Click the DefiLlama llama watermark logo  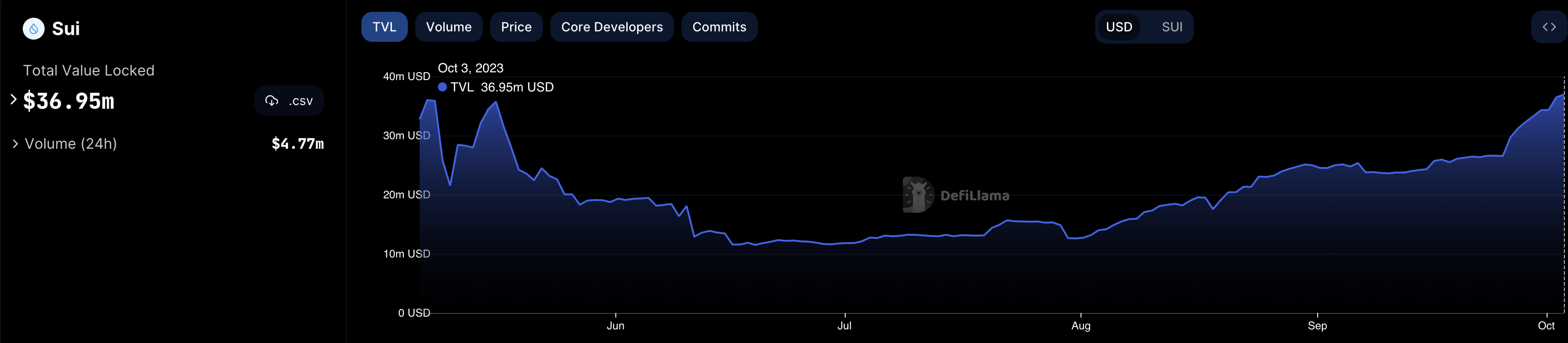pos(918,195)
